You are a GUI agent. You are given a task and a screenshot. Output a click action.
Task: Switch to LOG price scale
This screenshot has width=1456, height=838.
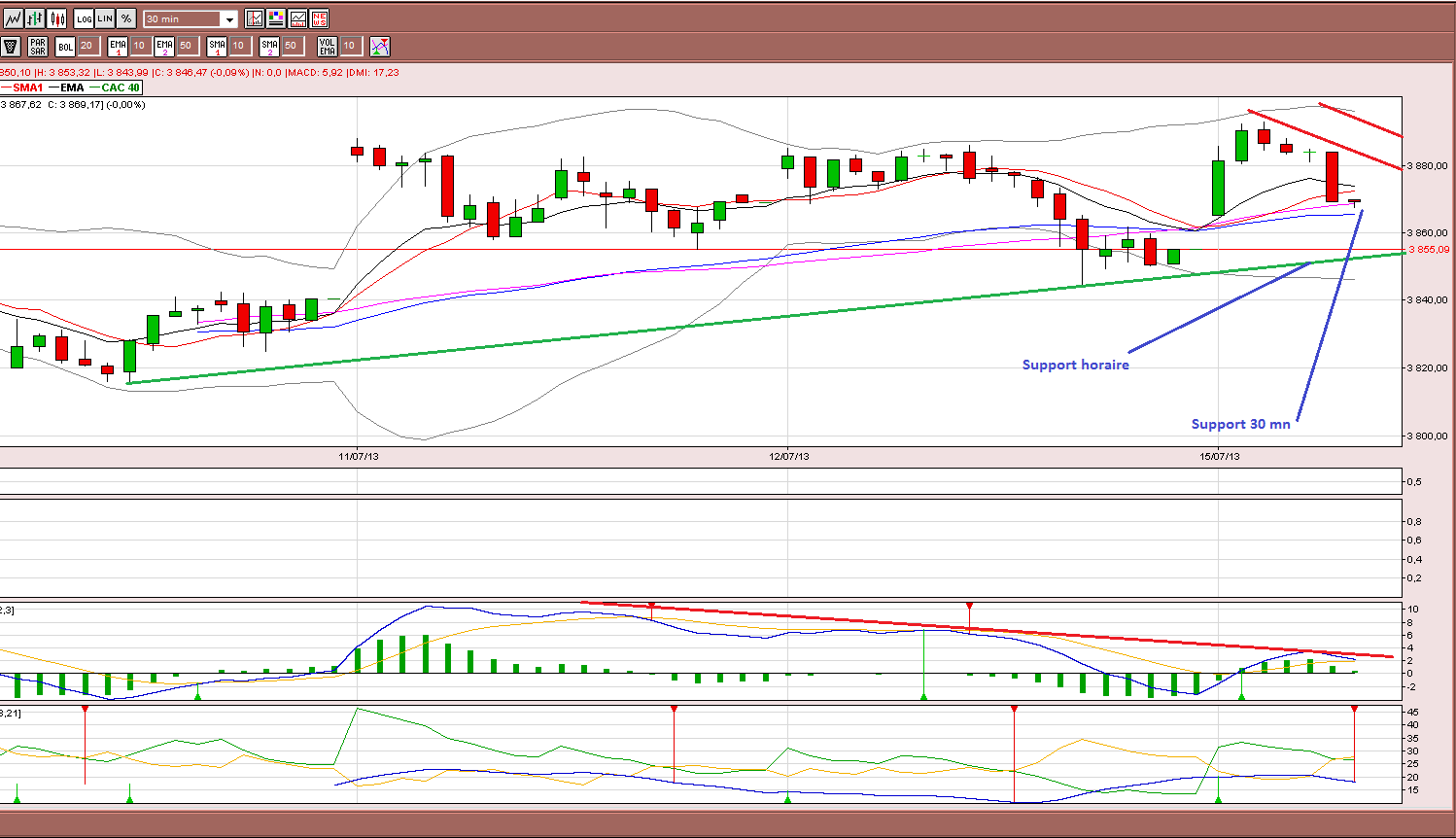[x=84, y=18]
